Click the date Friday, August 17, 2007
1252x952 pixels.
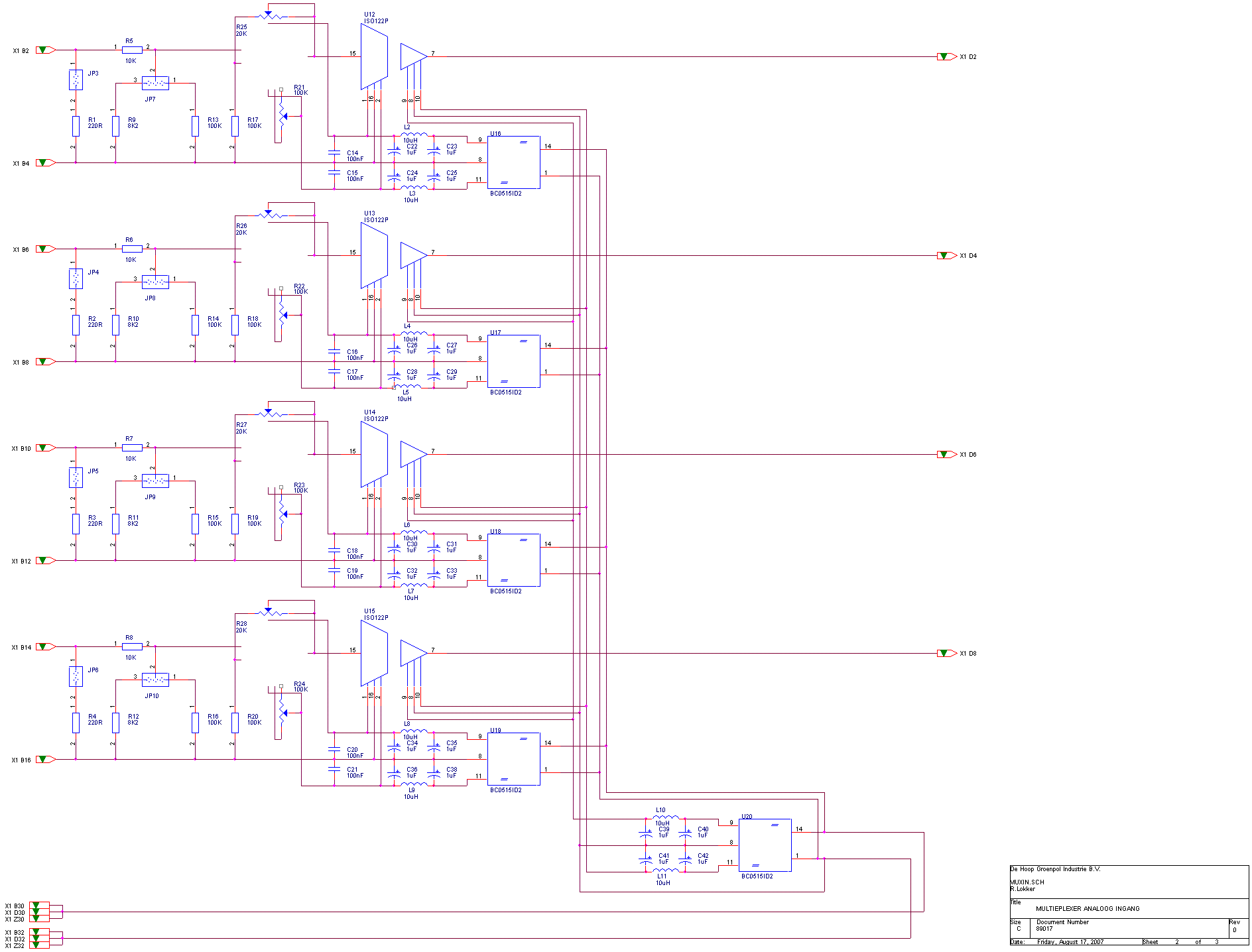(1070, 942)
